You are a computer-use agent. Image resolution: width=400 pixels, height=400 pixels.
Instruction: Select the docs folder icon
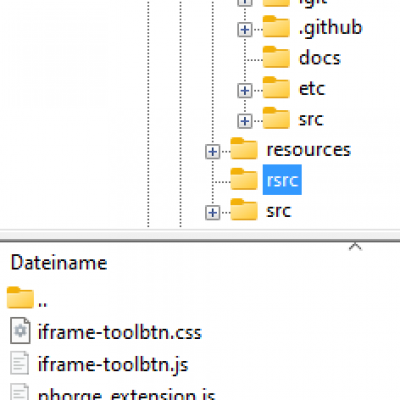(x=276, y=57)
